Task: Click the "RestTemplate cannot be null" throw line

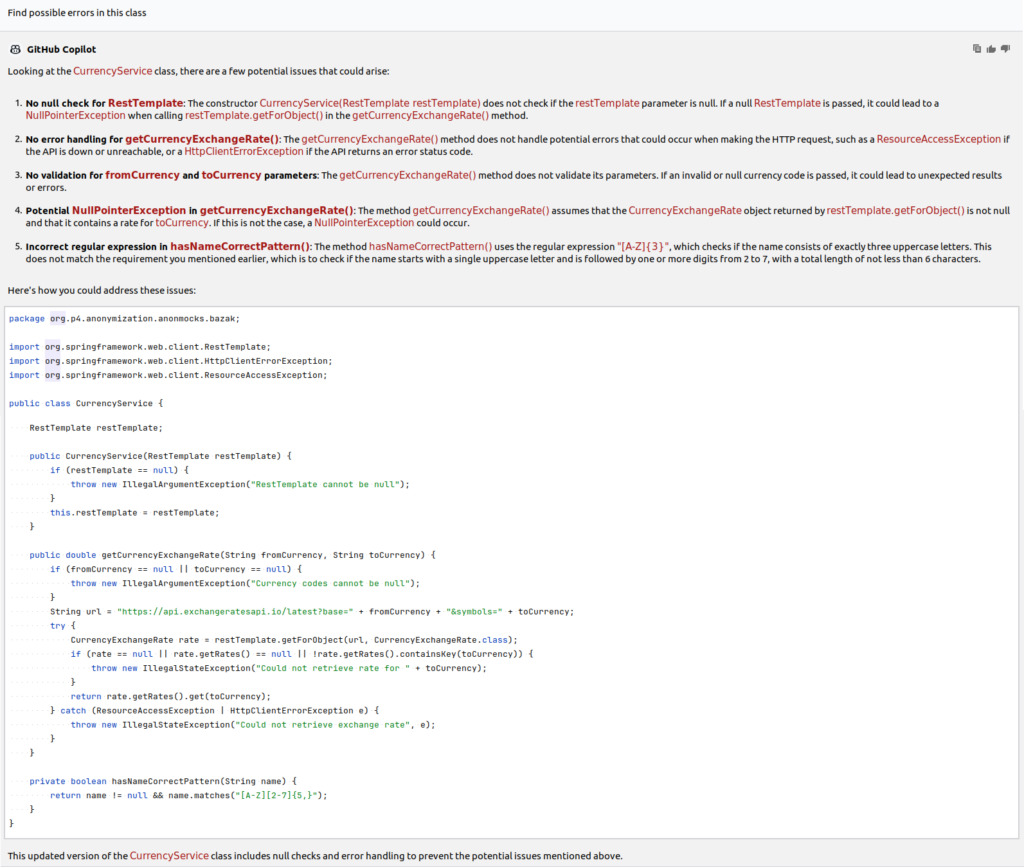Action: coord(240,484)
